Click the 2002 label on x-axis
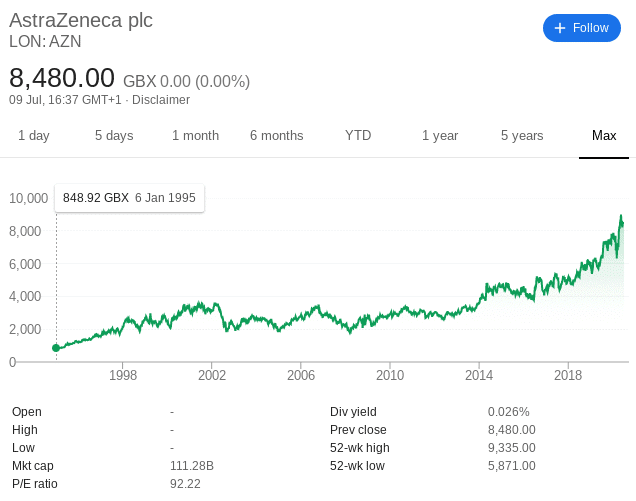Viewport: 636px width, 501px height. (212, 375)
